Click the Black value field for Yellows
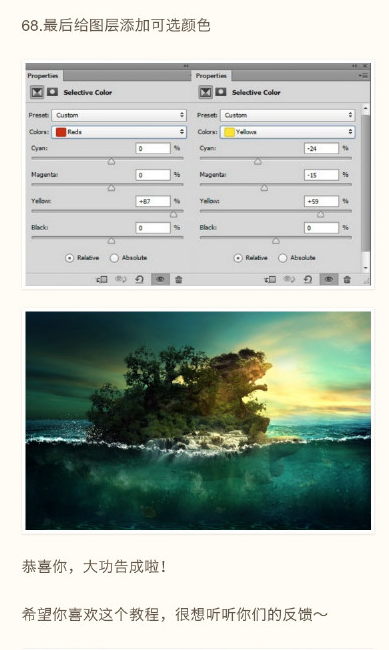This screenshot has width=389, height=650. tap(321, 228)
